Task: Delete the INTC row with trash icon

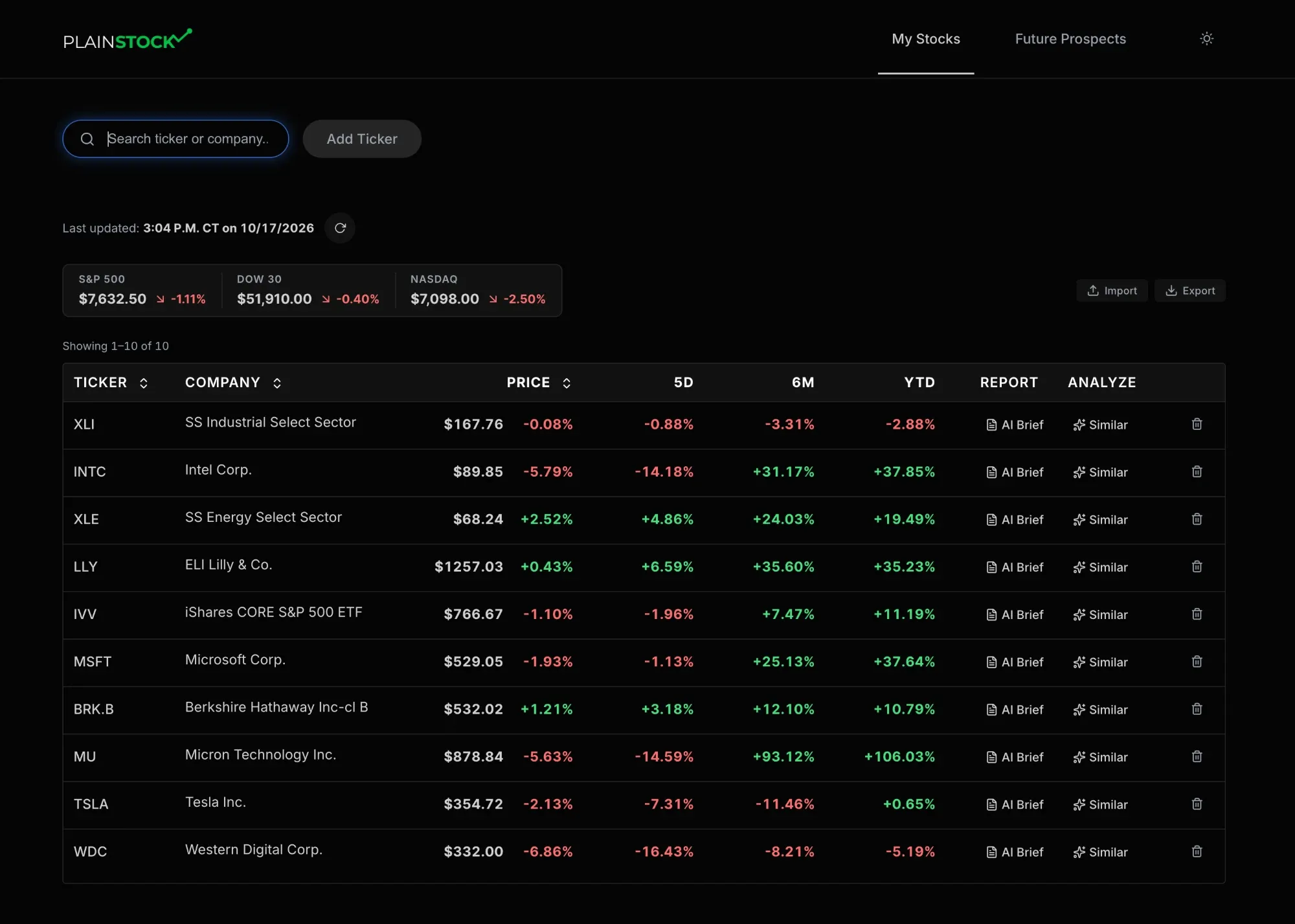Action: (1197, 471)
